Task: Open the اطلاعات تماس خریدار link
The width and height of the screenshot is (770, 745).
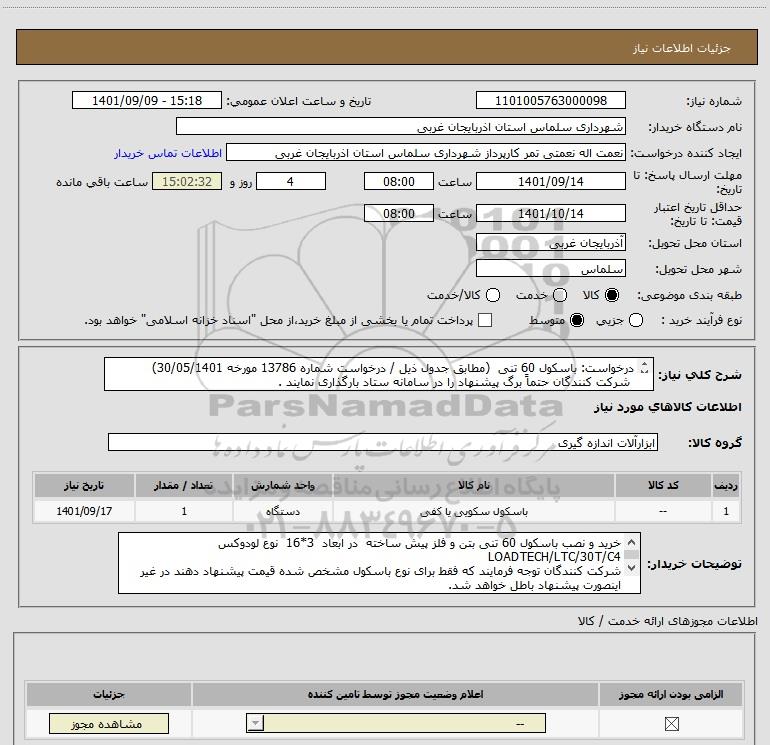Action: tap(168, 153)
